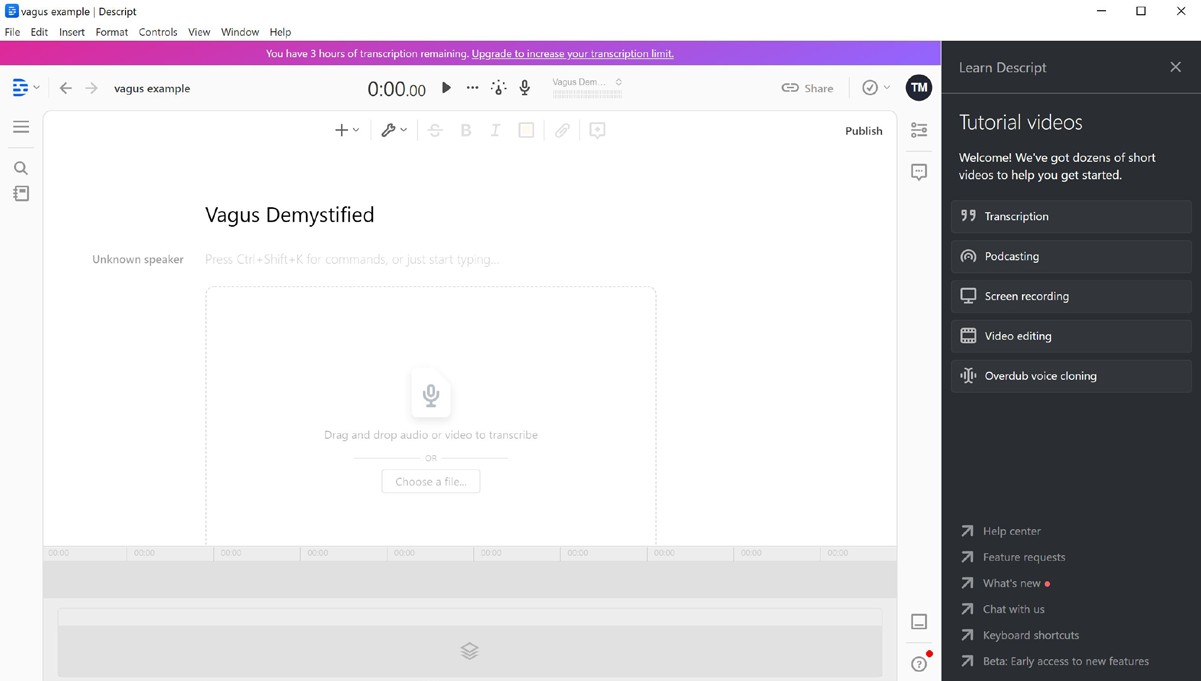Open the properties sliders panel icon

919,130
